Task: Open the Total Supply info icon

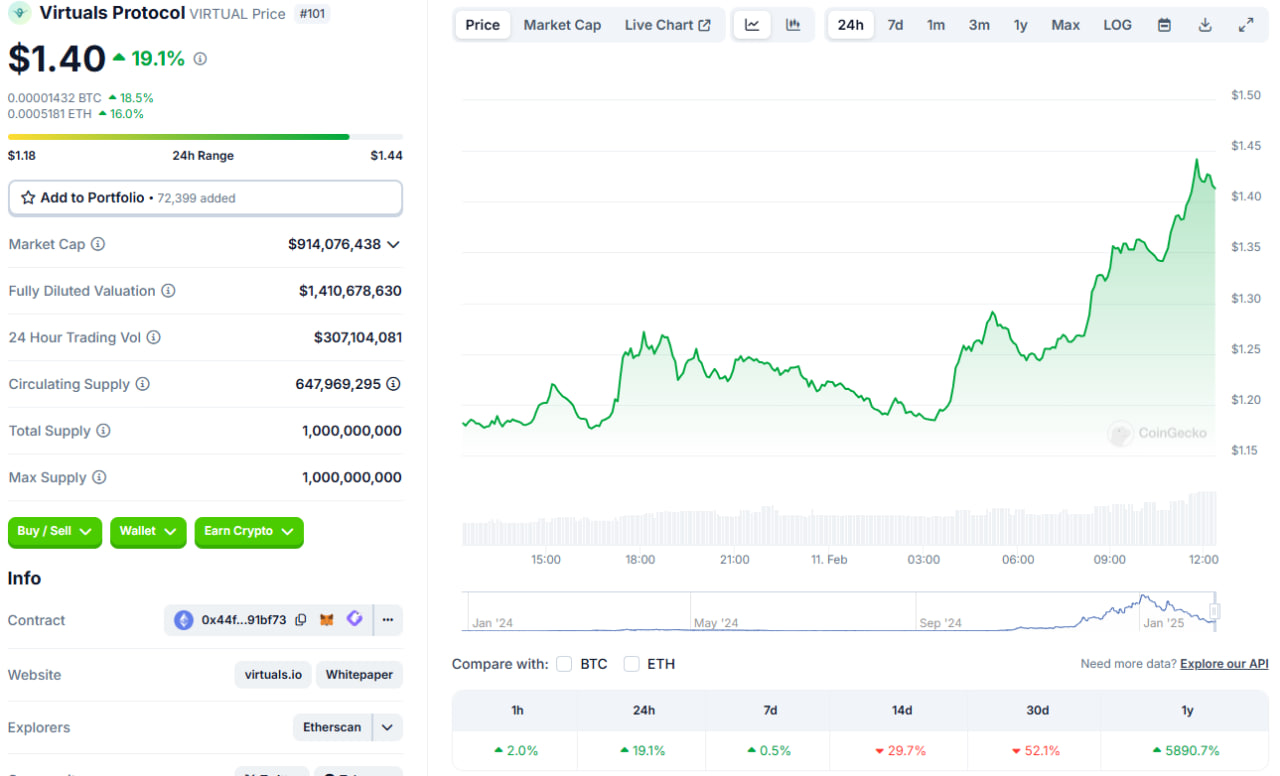Action: [x=103, y=431]
